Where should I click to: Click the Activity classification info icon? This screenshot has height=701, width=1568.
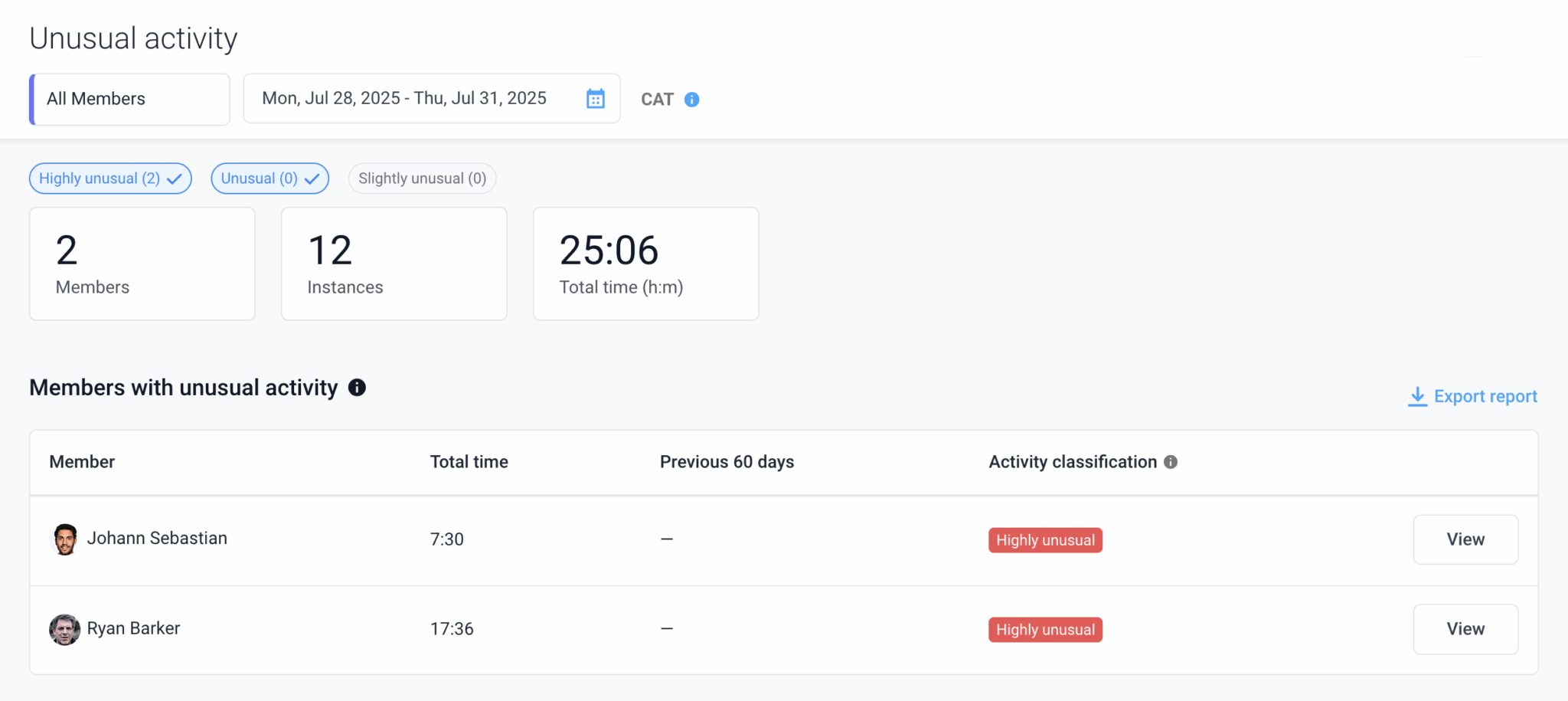pos(1171,462)
